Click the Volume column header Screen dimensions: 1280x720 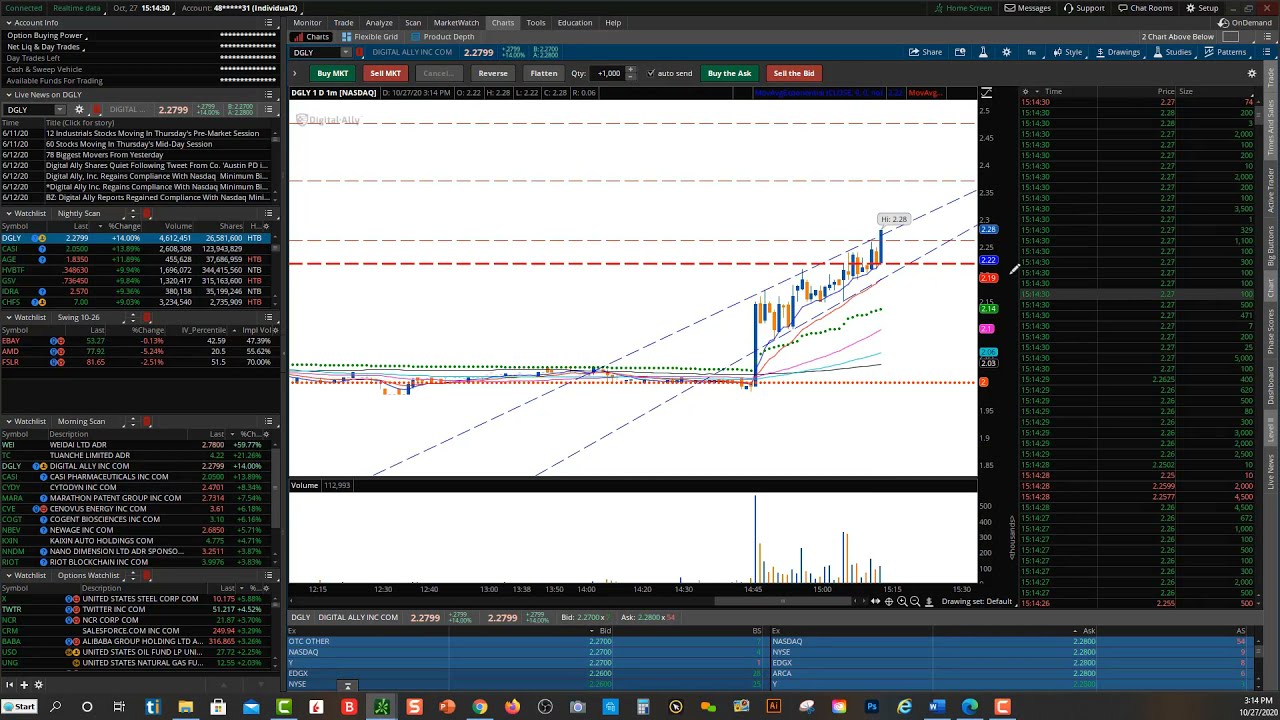coord(178,226)
